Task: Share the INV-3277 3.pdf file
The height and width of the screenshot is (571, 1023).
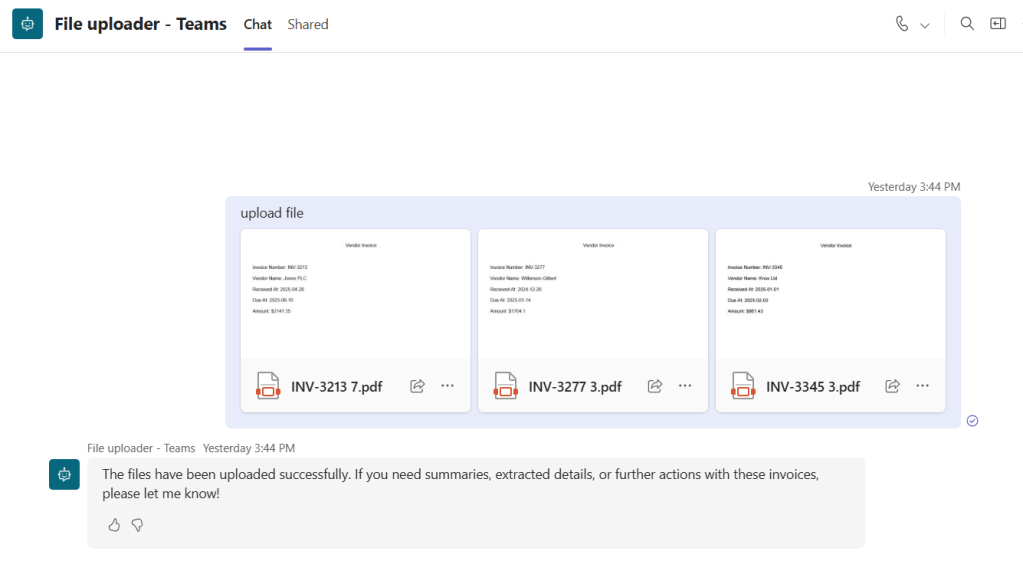Action: pyautogui.click(x=656, y=386)
